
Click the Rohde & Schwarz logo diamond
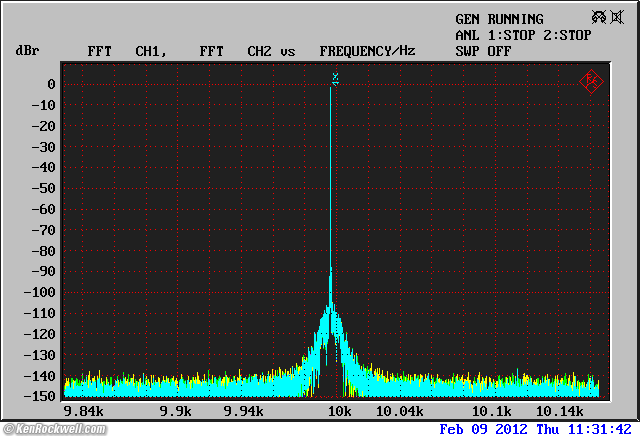point(590,81)
